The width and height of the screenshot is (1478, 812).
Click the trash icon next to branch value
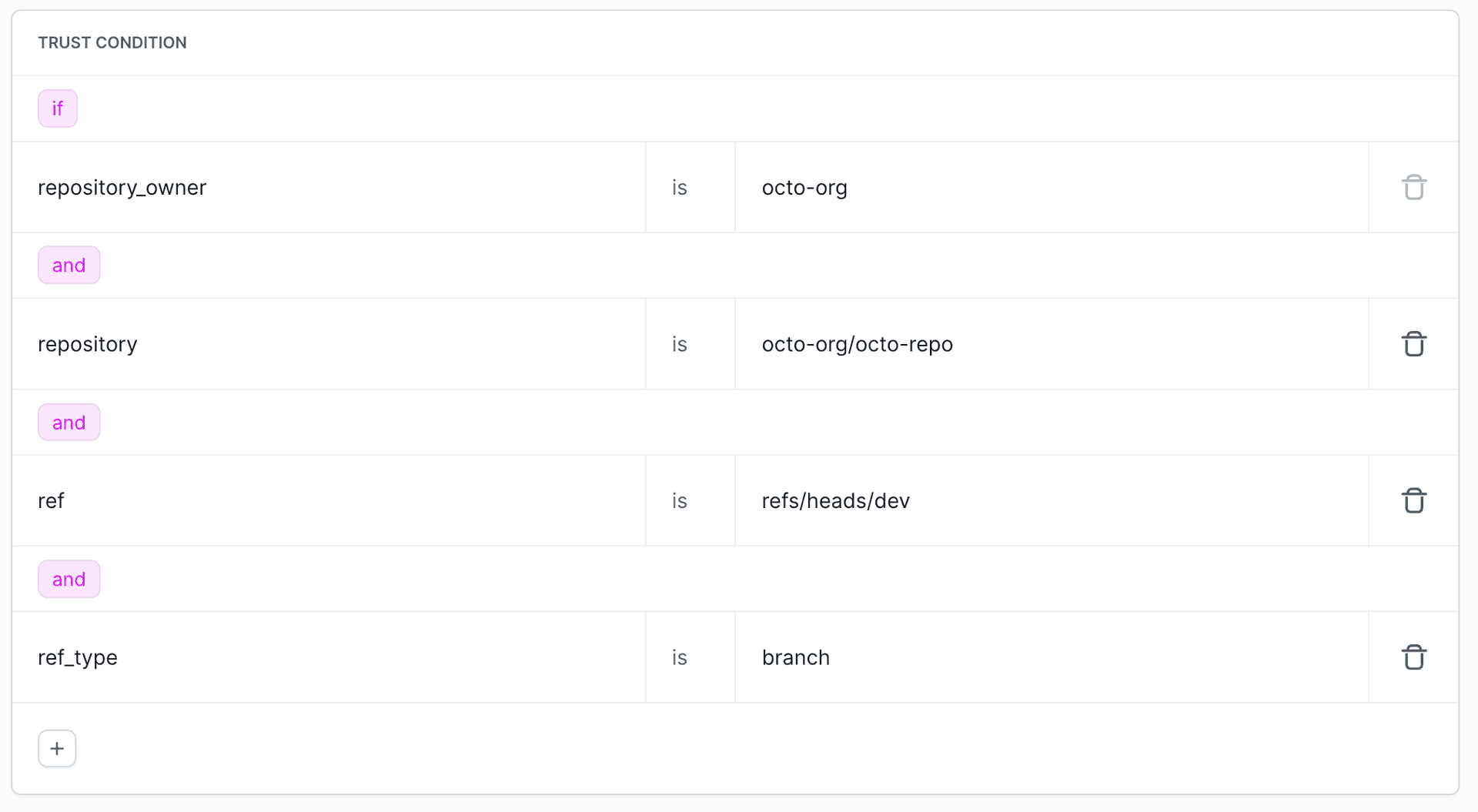(x=1413, y=657)
